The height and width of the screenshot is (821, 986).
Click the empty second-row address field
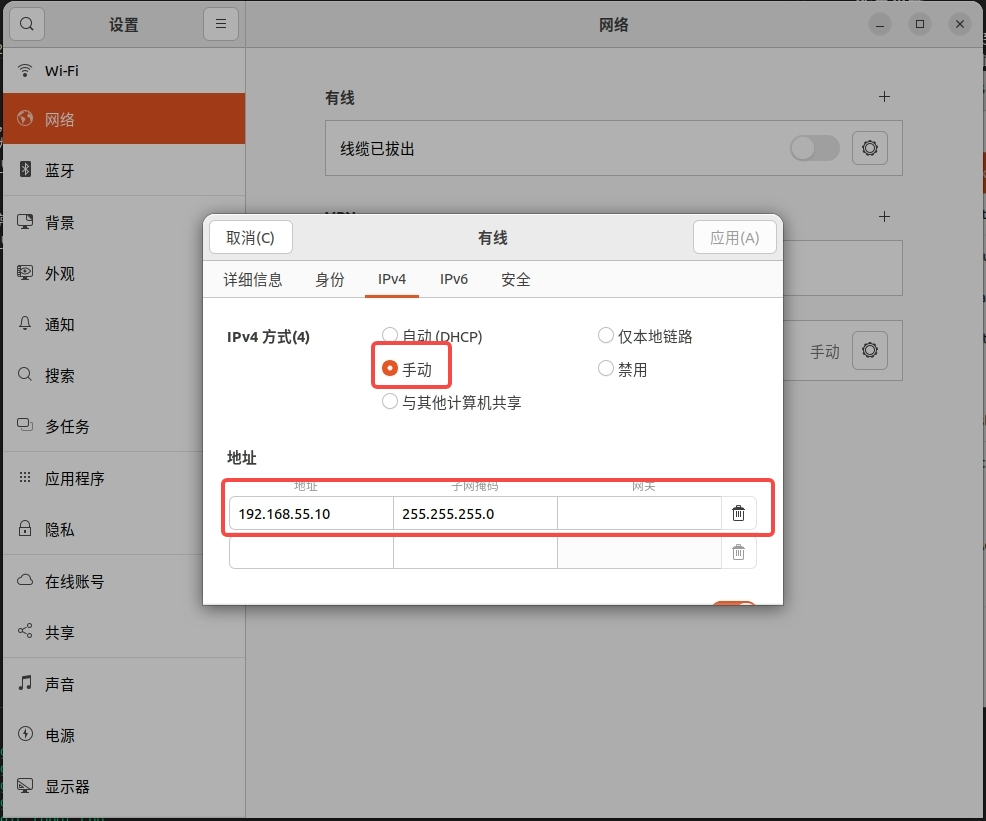pos(311,553)
